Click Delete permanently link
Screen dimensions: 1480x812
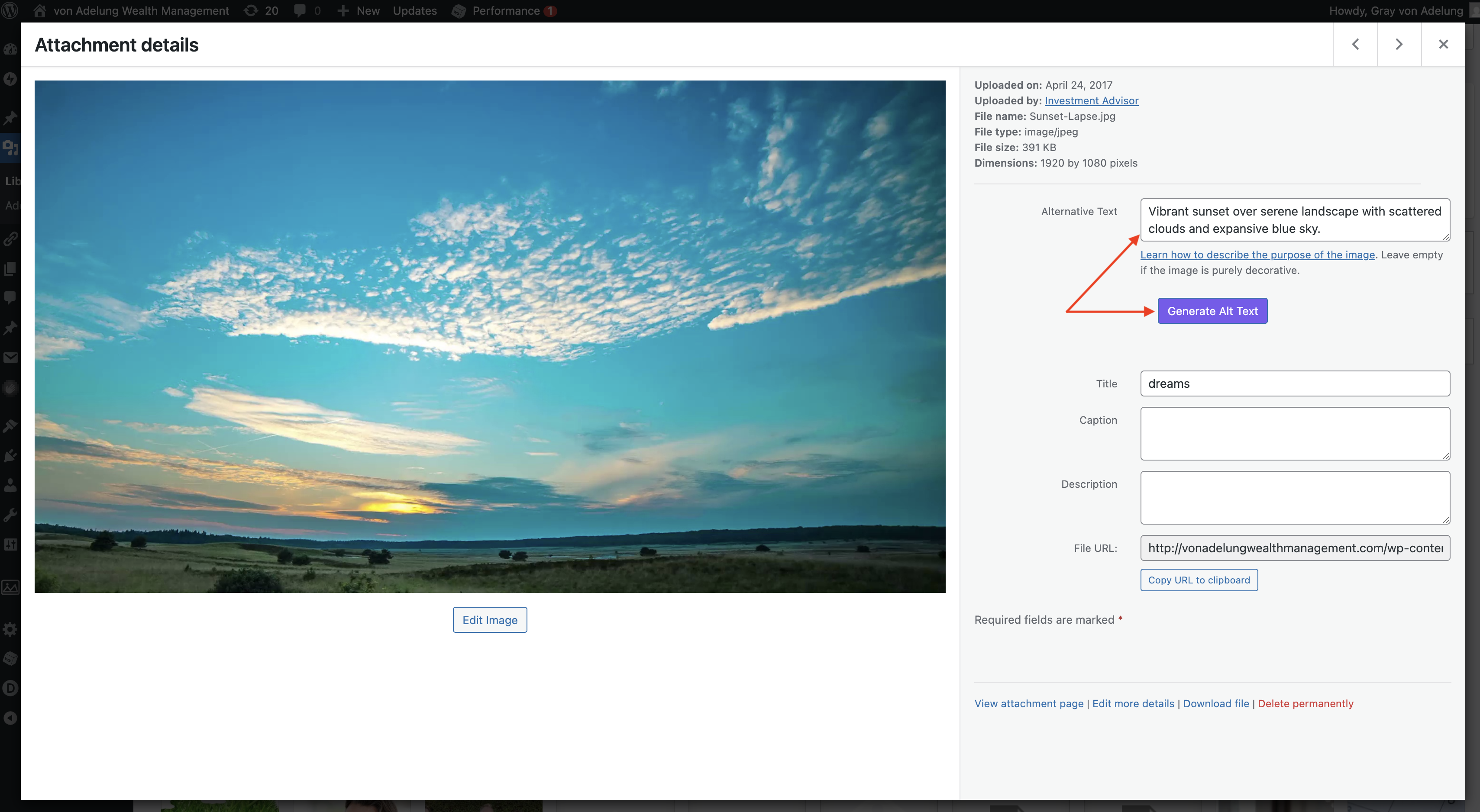[x=1306, y=703]
